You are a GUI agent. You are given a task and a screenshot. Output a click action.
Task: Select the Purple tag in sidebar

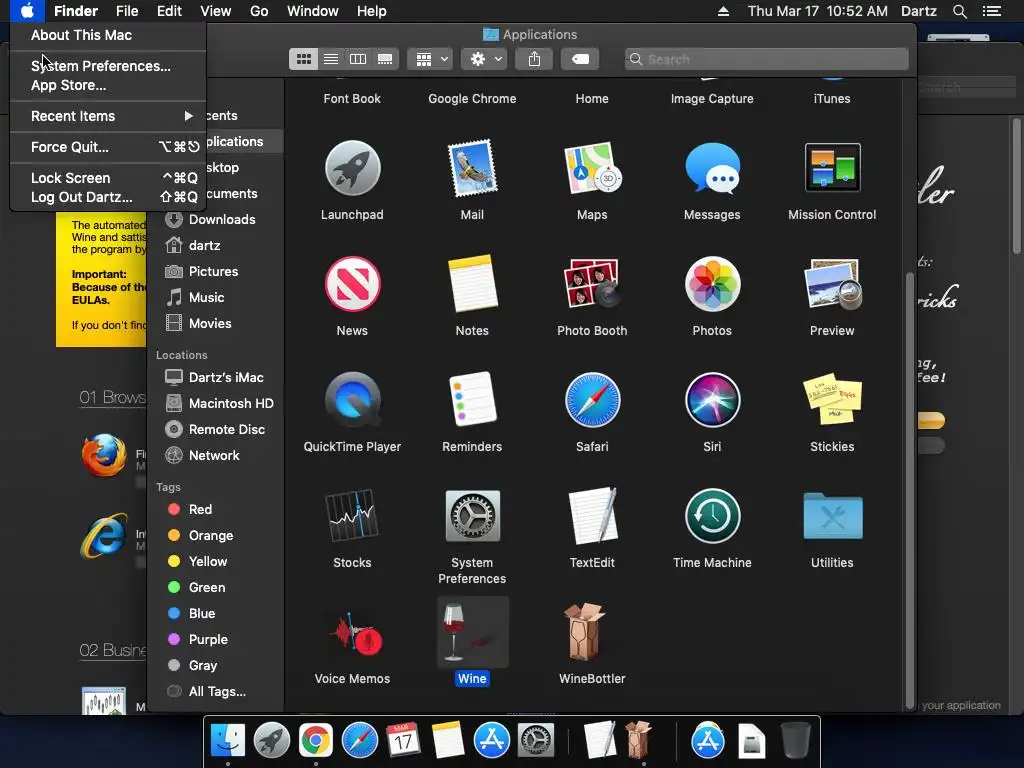216,639
